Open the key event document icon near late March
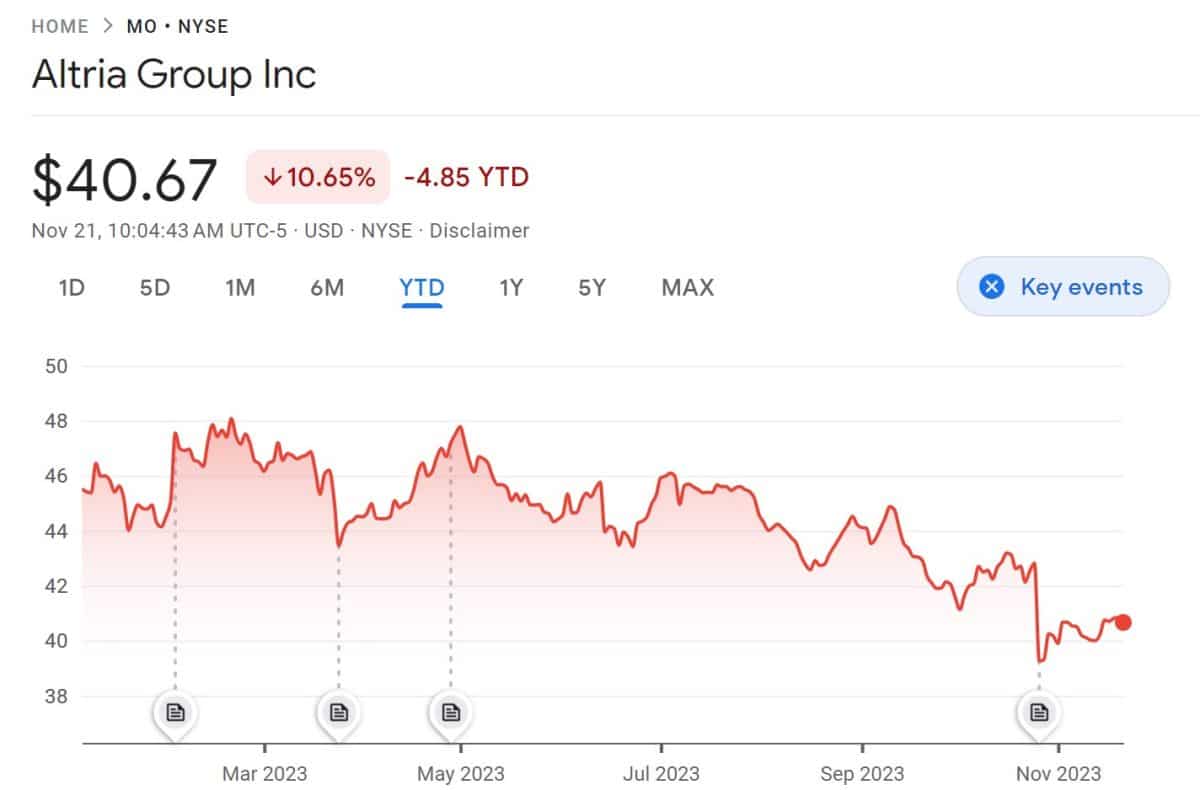The image size is (1200, 790). coord(339,712)
